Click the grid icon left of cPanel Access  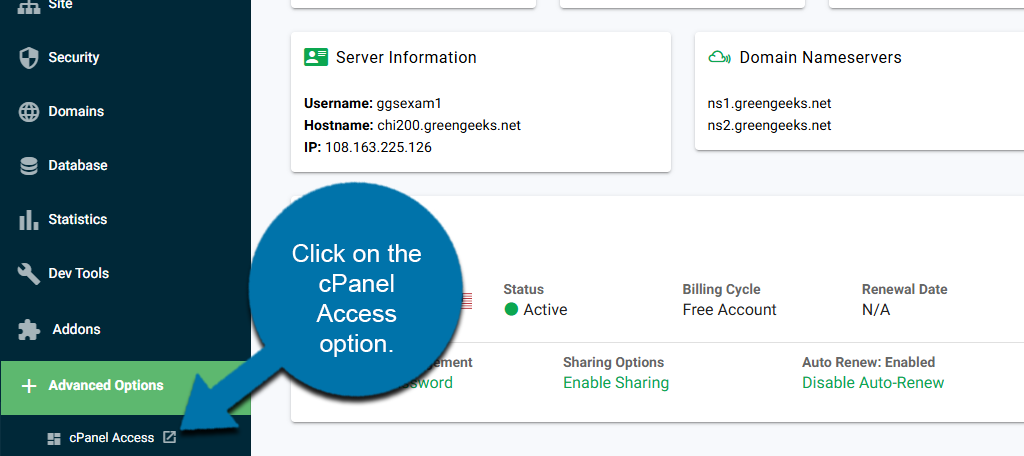[54, 438]
